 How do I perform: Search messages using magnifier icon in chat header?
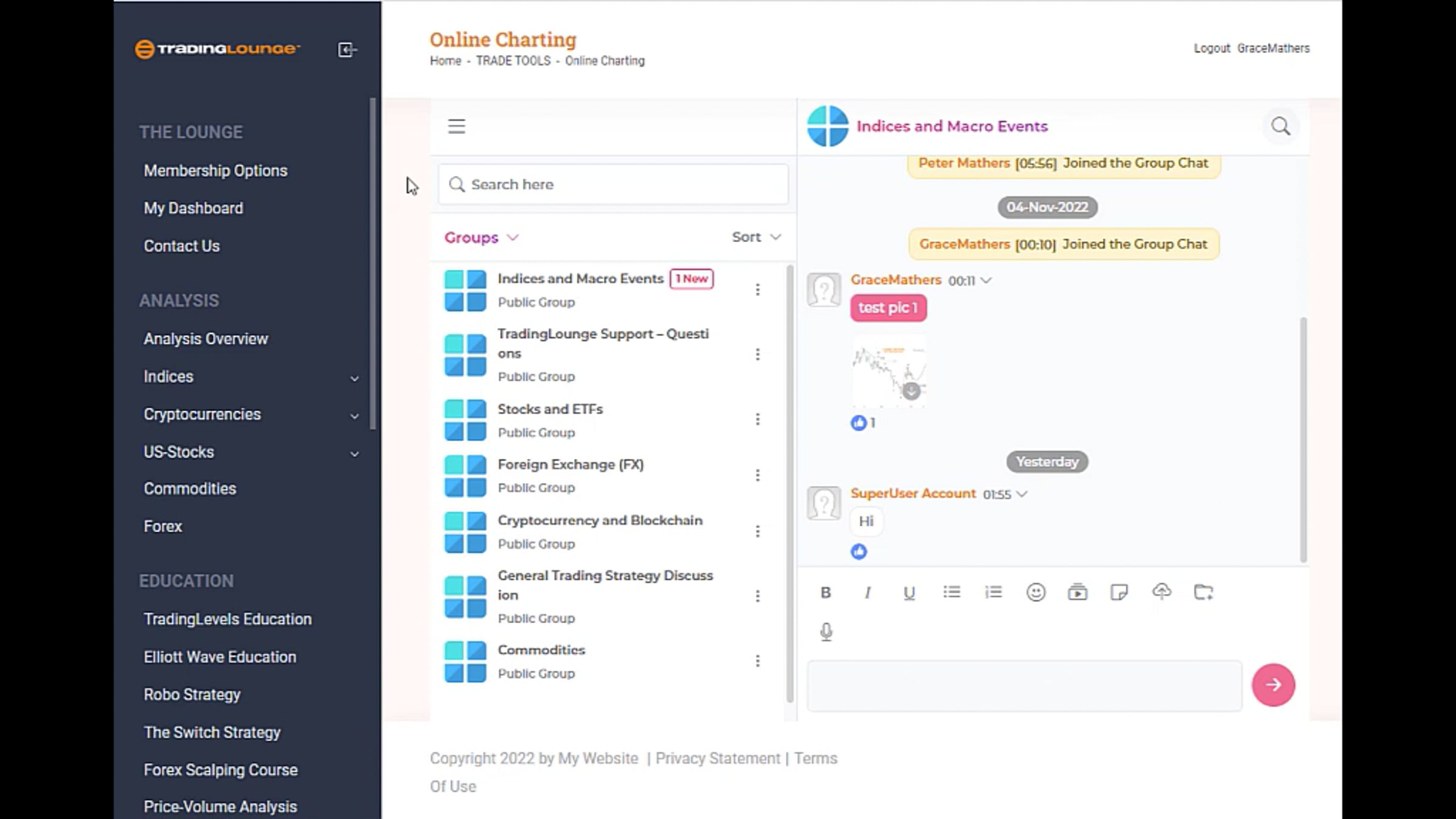point(1280,126)
